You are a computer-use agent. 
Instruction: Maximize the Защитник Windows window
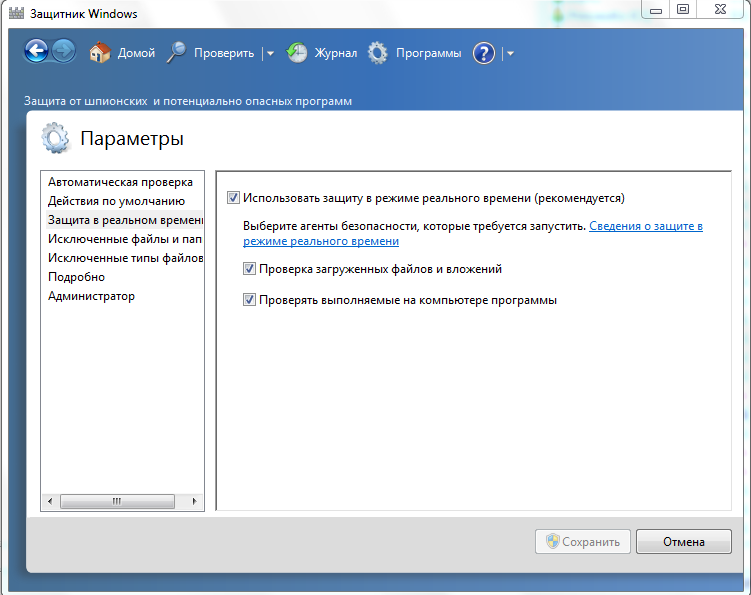683,10
